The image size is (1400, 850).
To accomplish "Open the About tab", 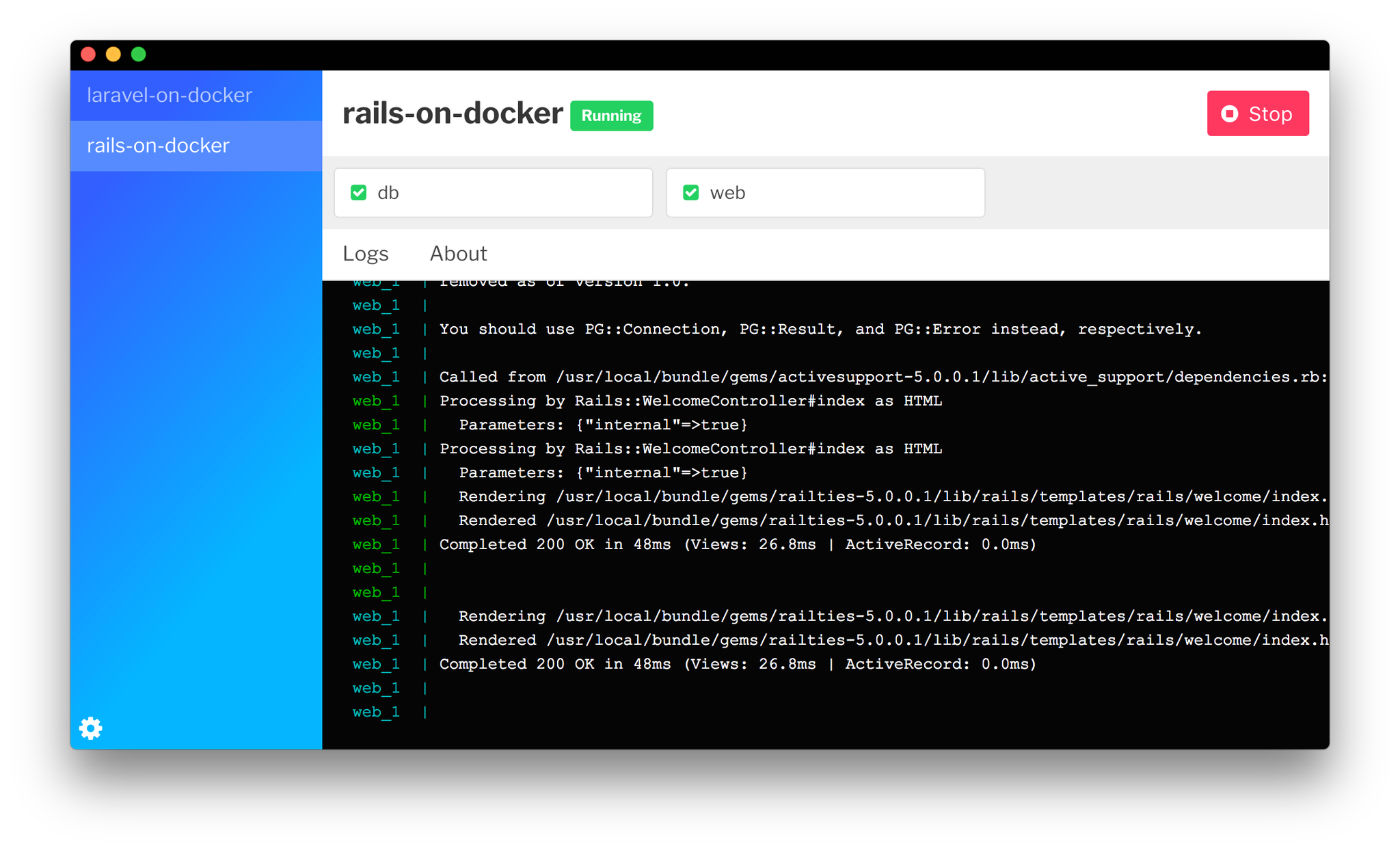I will [x=458, y=254].
